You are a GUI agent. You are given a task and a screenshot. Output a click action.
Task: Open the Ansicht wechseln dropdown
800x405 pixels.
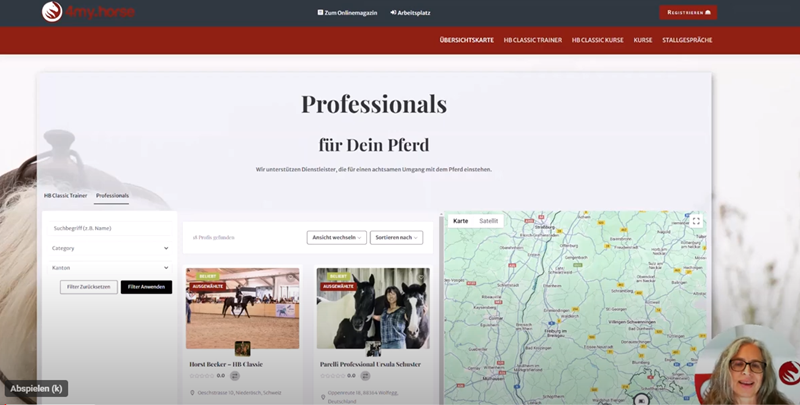coord(337,237)
